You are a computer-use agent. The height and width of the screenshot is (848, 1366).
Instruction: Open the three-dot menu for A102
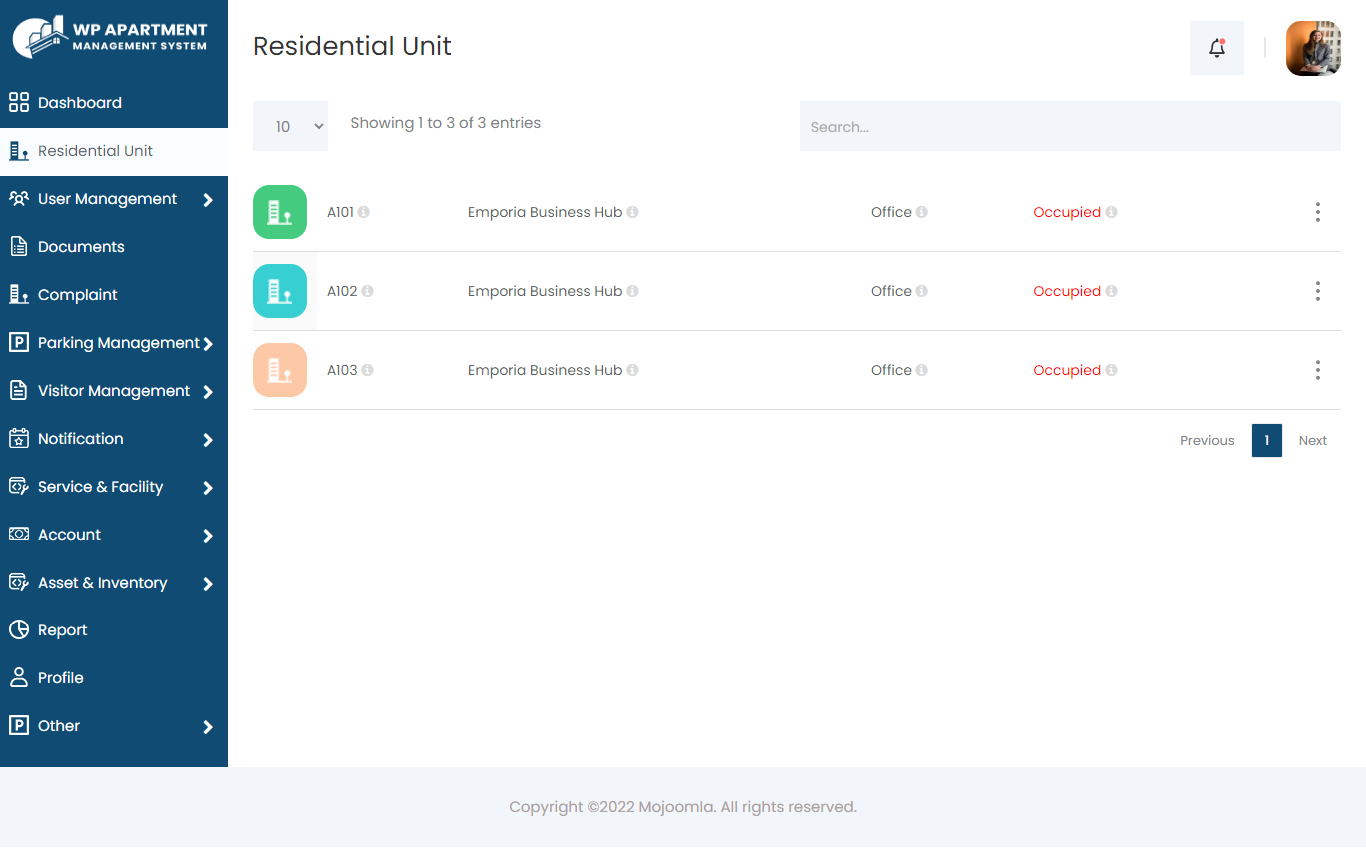click(1318, 291)
